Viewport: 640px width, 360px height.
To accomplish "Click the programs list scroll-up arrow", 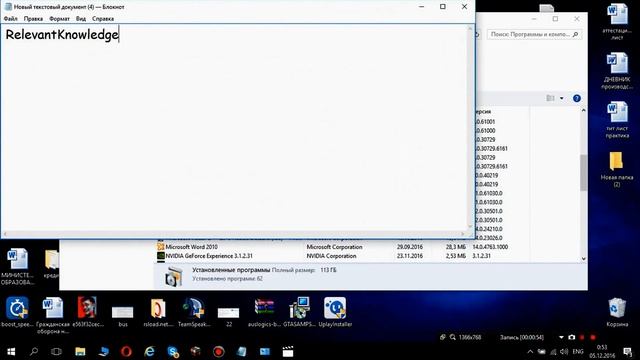I will [584, 111].
